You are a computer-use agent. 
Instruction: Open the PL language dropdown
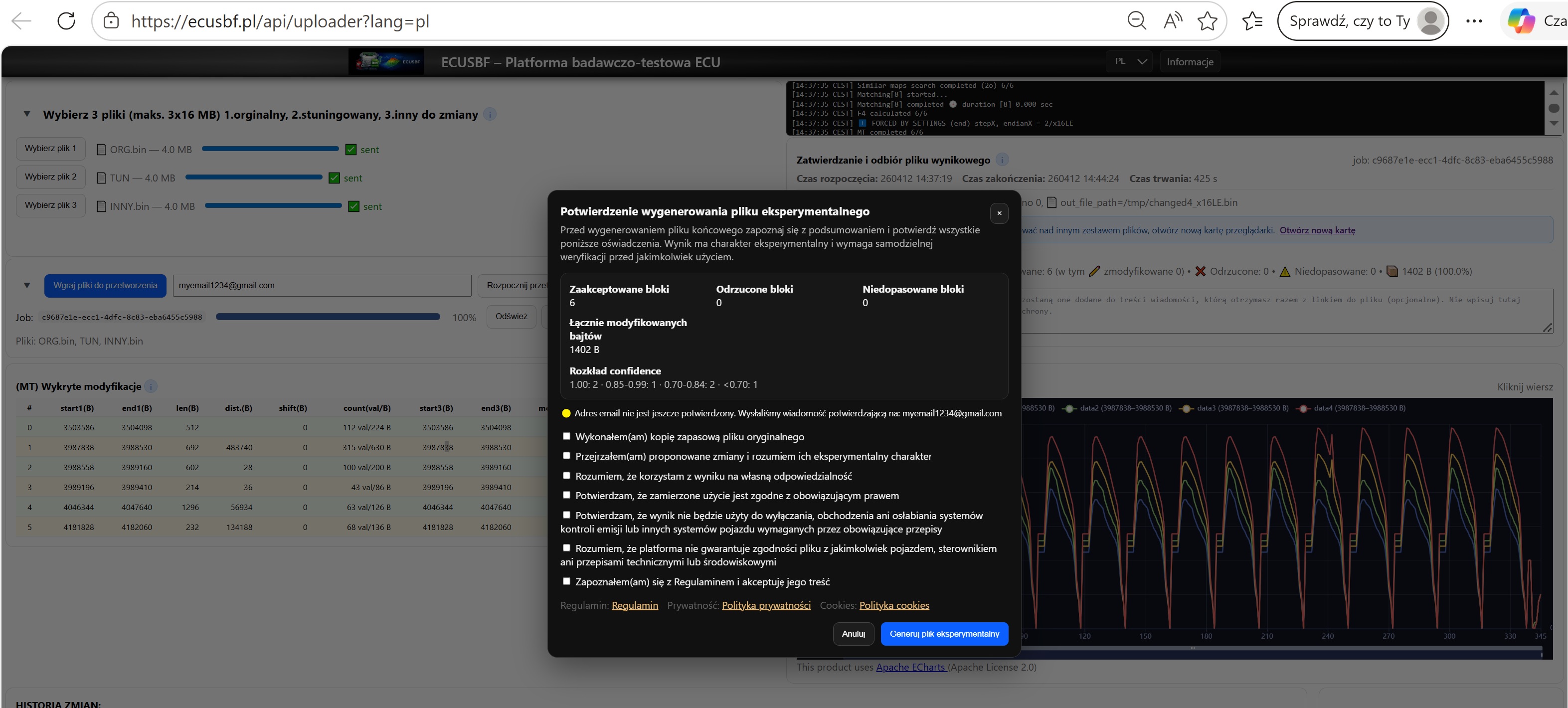pos(1129,61)
